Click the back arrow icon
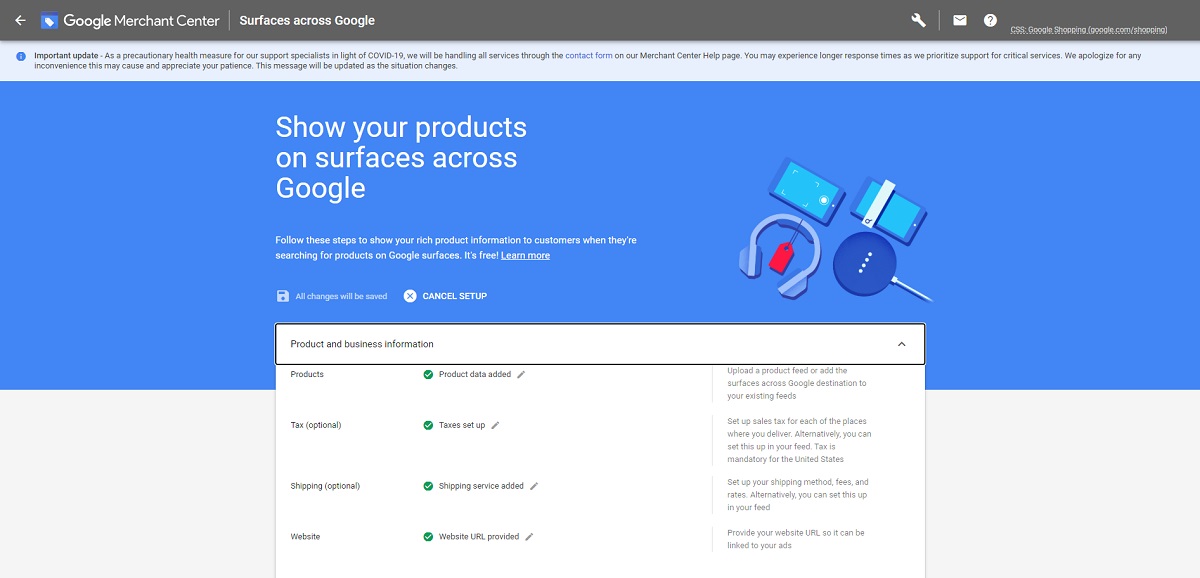 (x=20, y=20)
